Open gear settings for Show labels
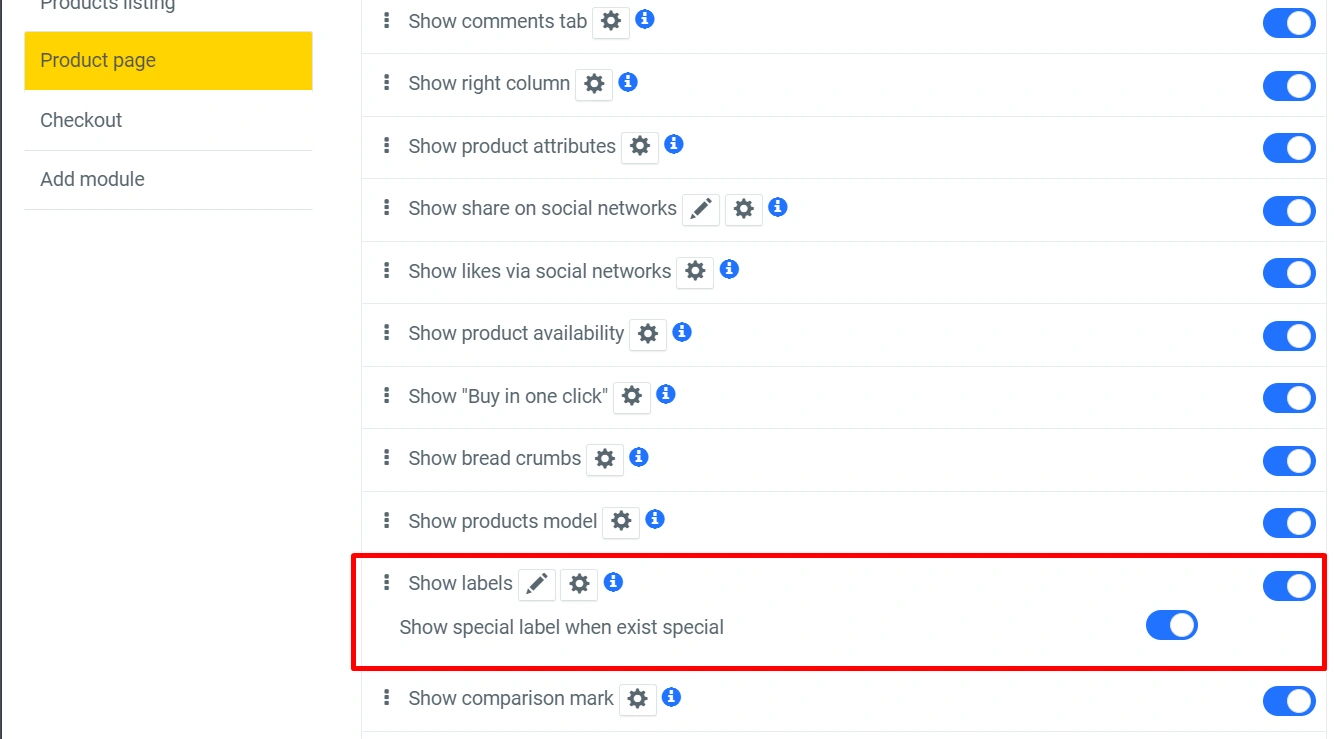 click(x=579, y=584)
